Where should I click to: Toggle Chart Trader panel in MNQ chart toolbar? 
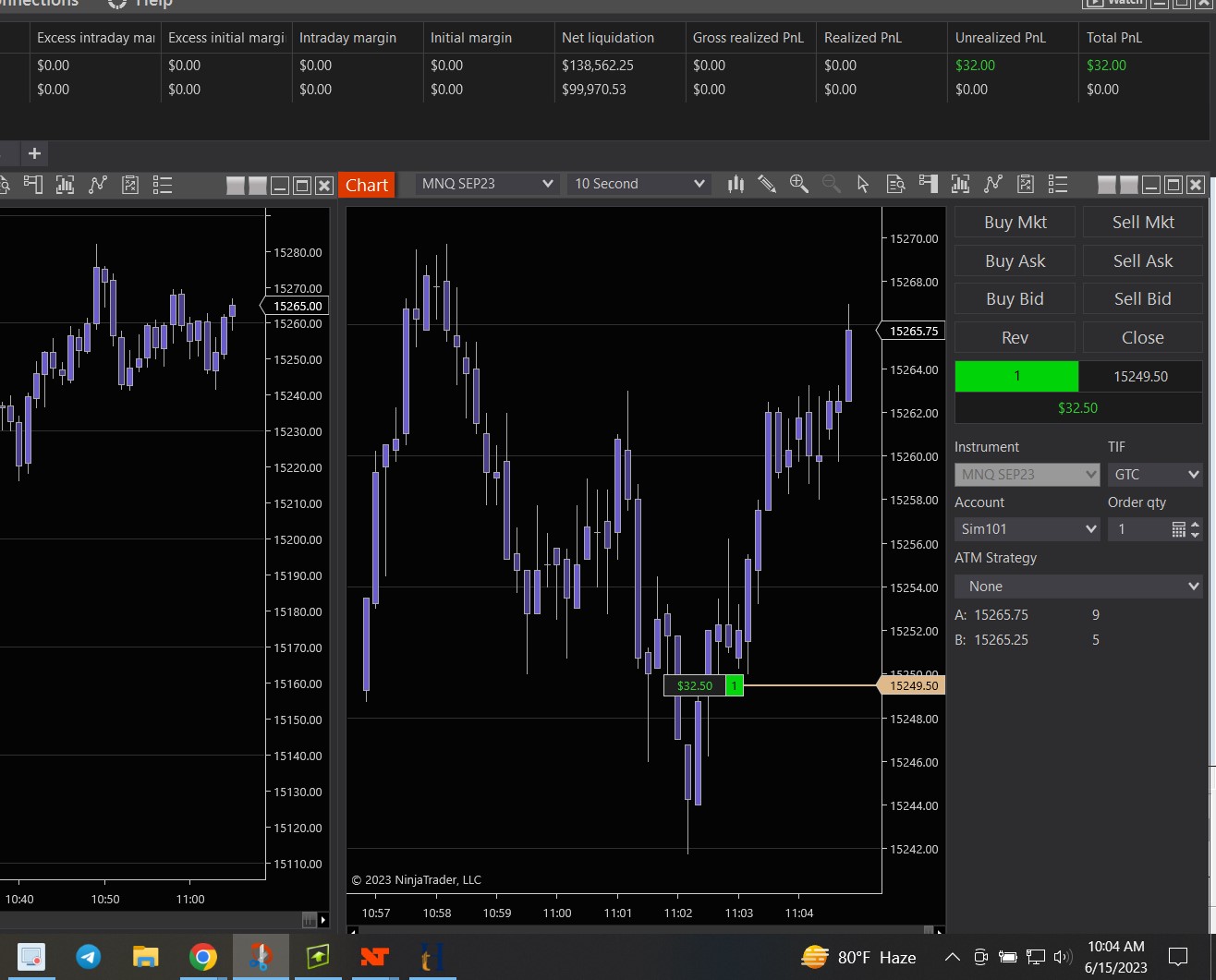(x=929, y=184)
